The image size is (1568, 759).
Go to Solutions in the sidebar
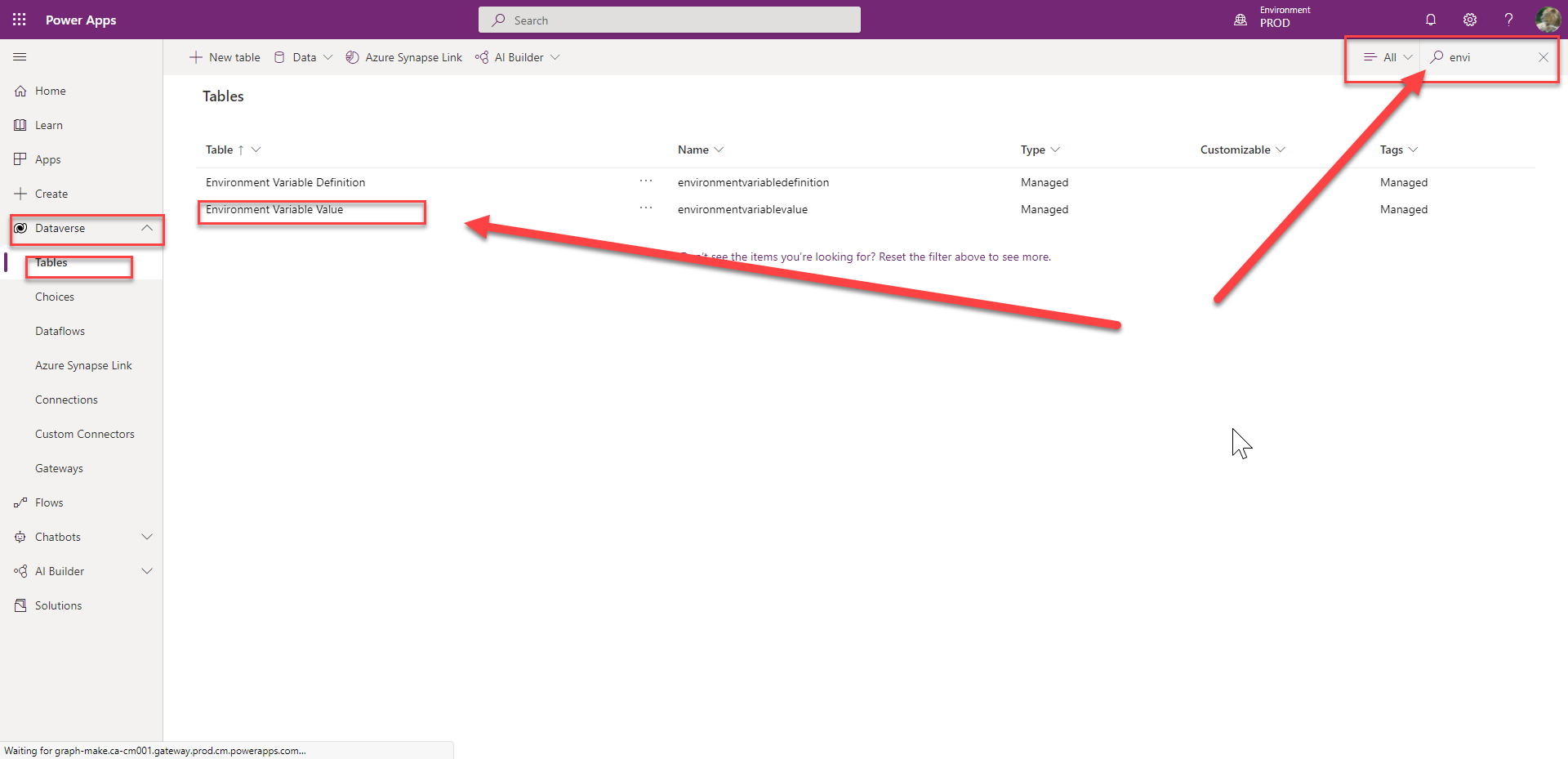pos(58,605)
